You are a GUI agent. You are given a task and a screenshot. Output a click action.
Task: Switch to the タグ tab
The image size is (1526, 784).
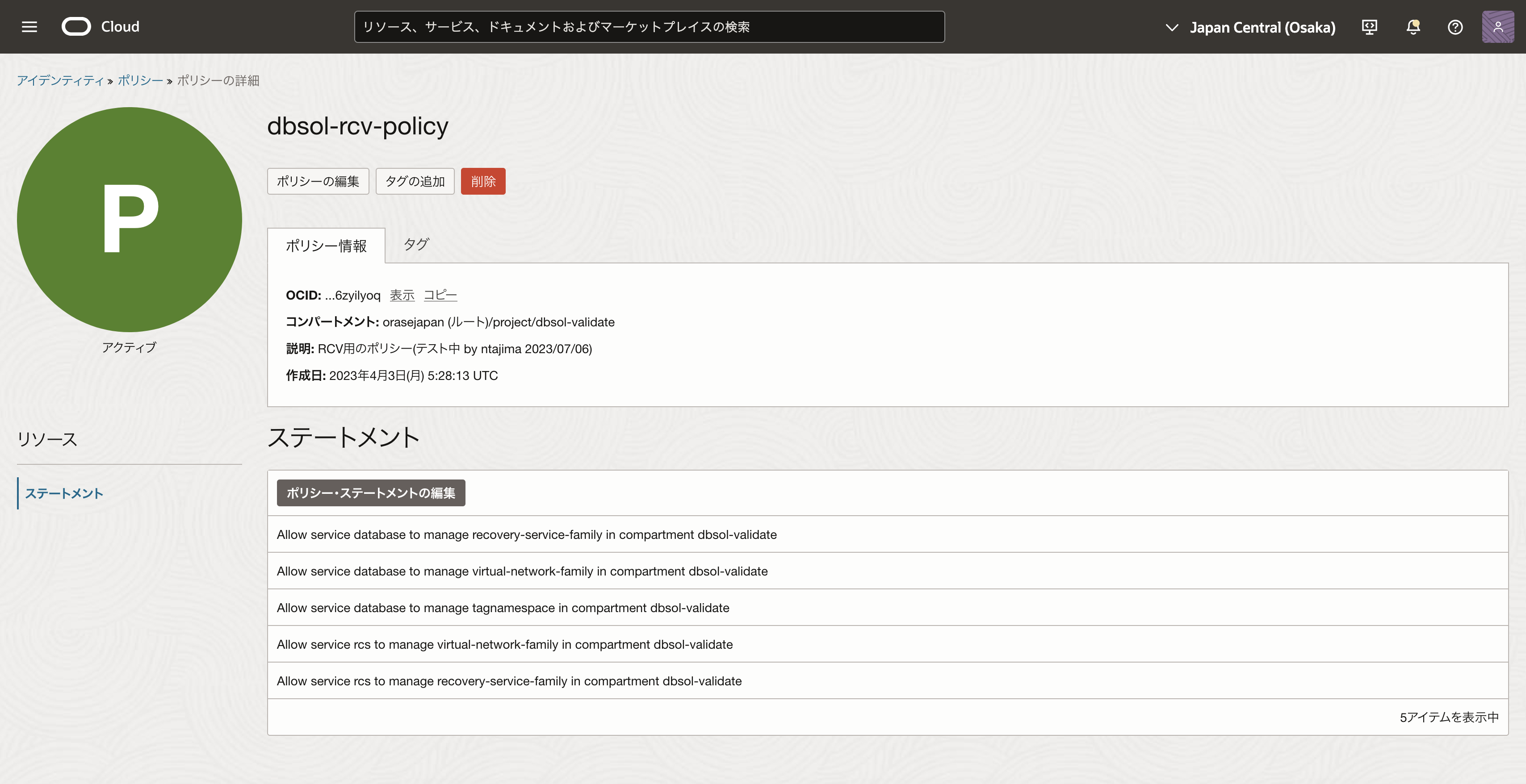pos(416,244)
